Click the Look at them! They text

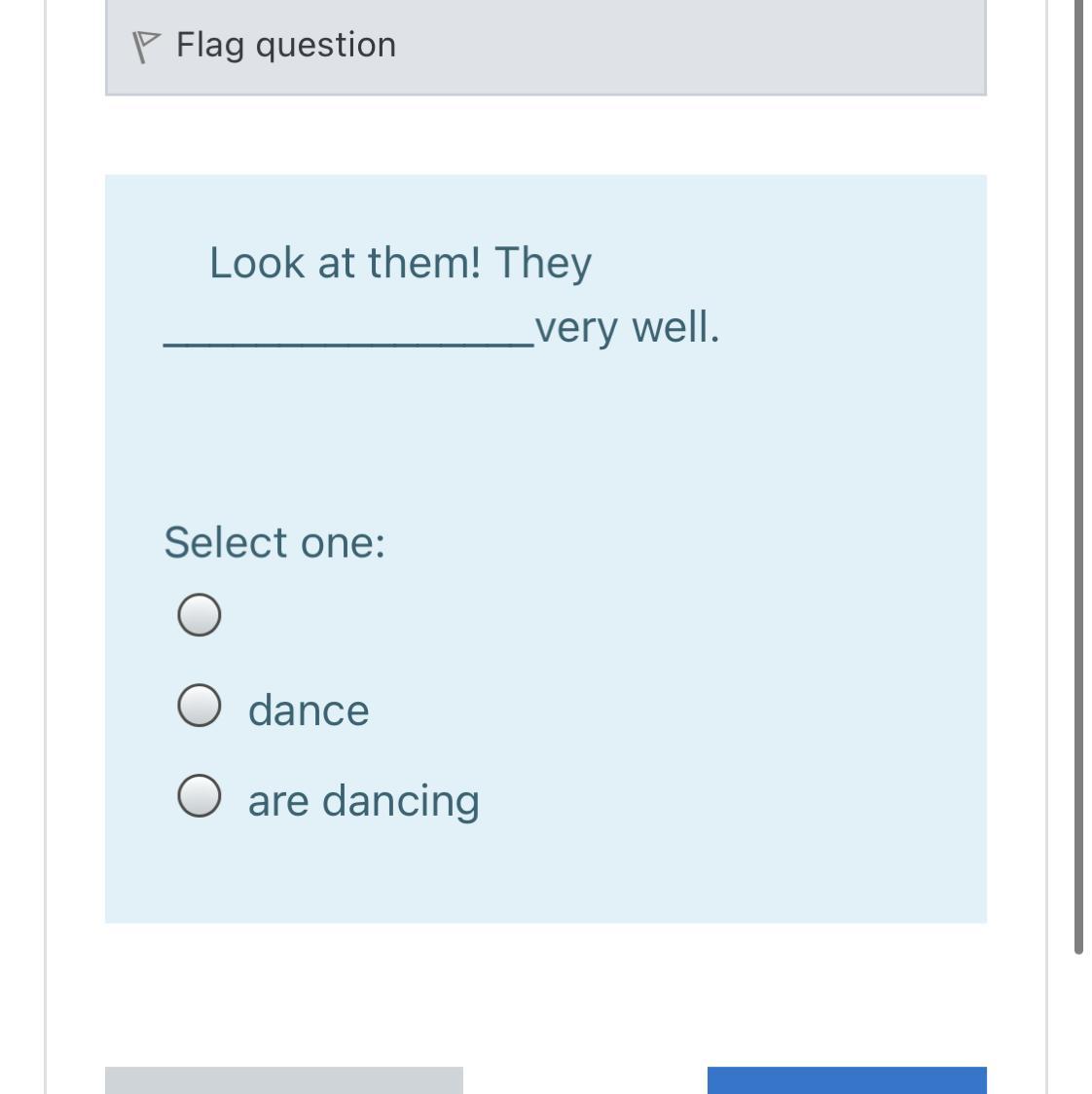[400, 263]
